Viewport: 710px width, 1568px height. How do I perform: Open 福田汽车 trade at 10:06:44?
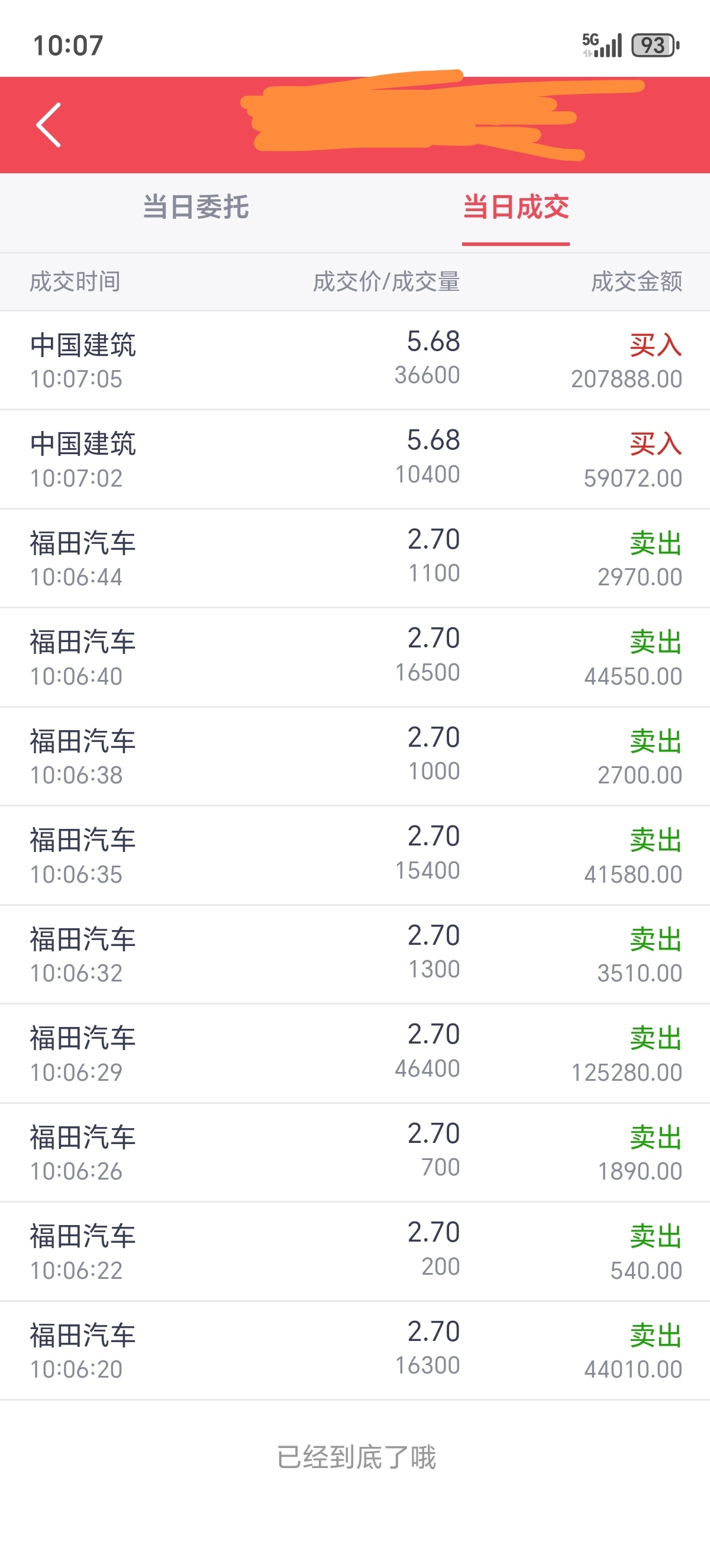coord(355,558)
